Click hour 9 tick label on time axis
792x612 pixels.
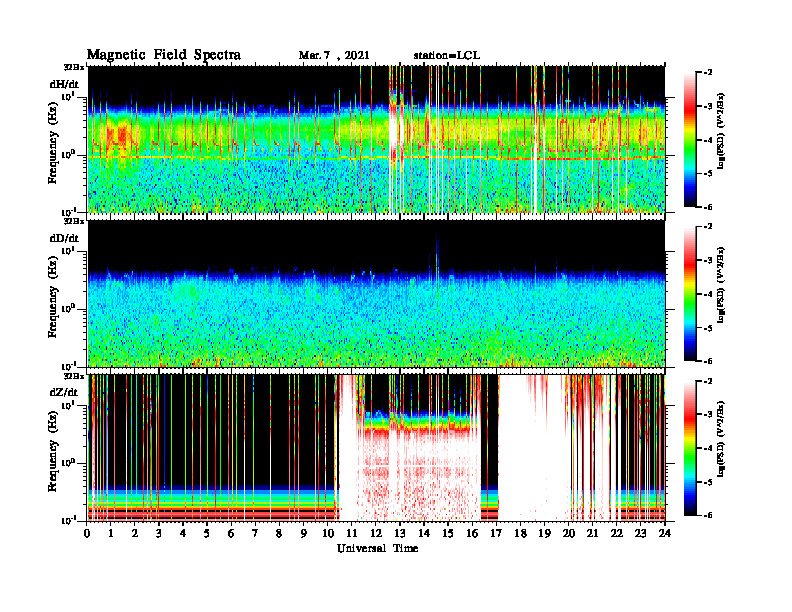pyautogui.click(x=304, y=533)
